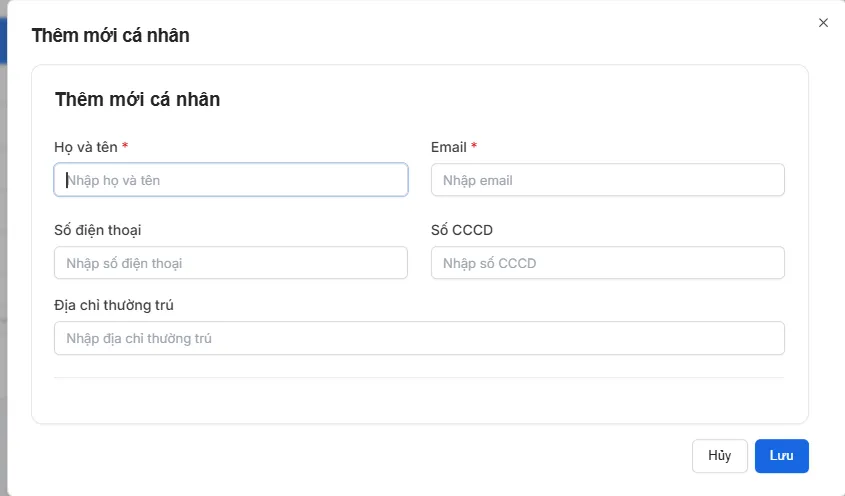Close the dialog with the X icon
The width and height of the screenshot is (845, 496).
click(x=823, y=23)
